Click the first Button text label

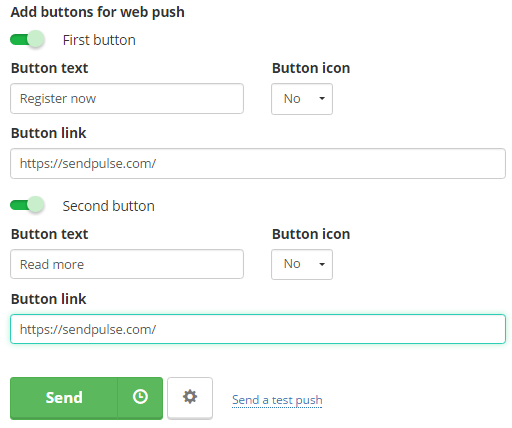(50, 68)
